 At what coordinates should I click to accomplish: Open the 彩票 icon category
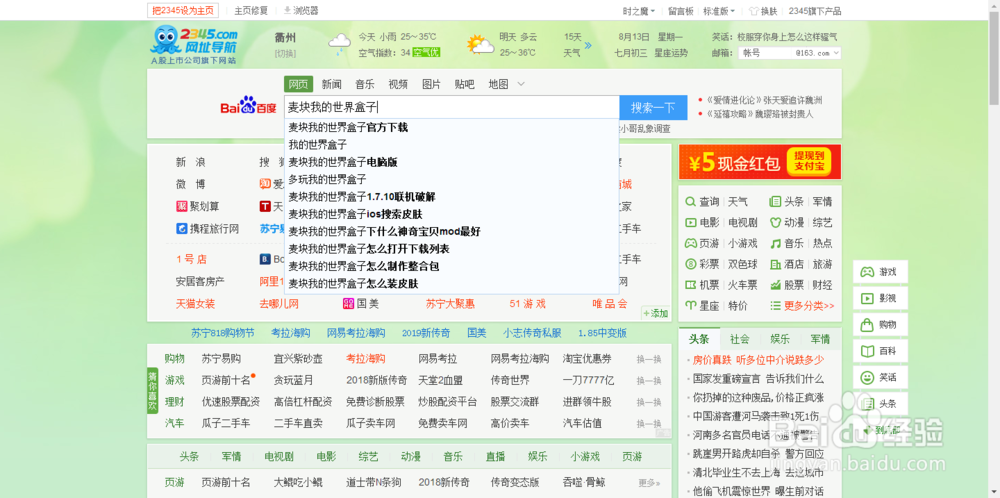pyautogui.click(x=691, y=263)
